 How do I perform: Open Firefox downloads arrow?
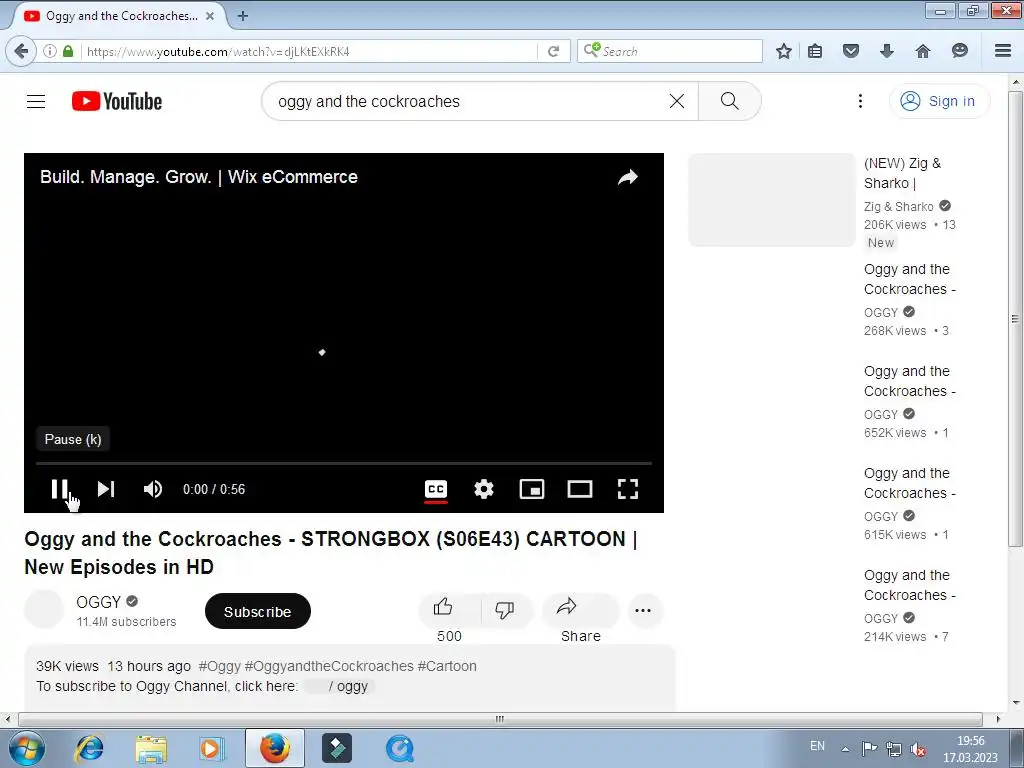tap(886, 51)
